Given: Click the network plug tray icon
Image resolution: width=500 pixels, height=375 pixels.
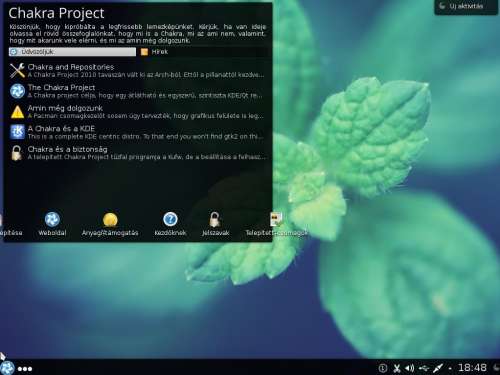Looking at the screenshot, I should tap(438, 368).
